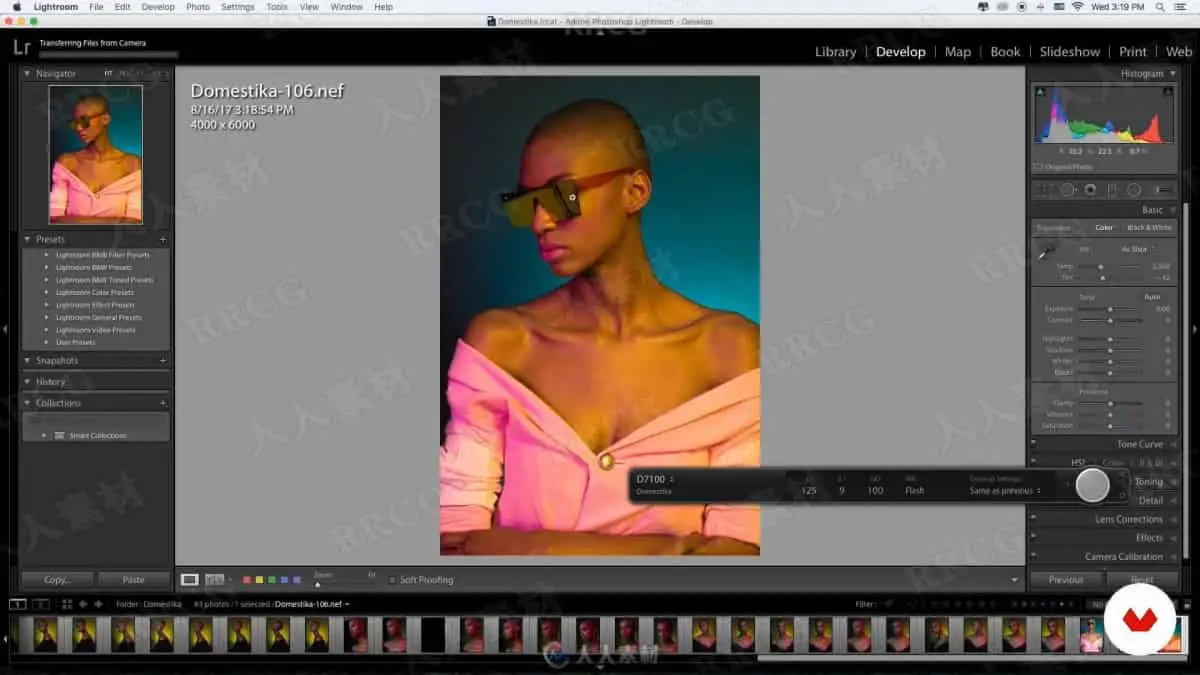The image size is (1200, 675).
Task: Set Navigator zoom to FIT
Action: (x=108, y=73)
